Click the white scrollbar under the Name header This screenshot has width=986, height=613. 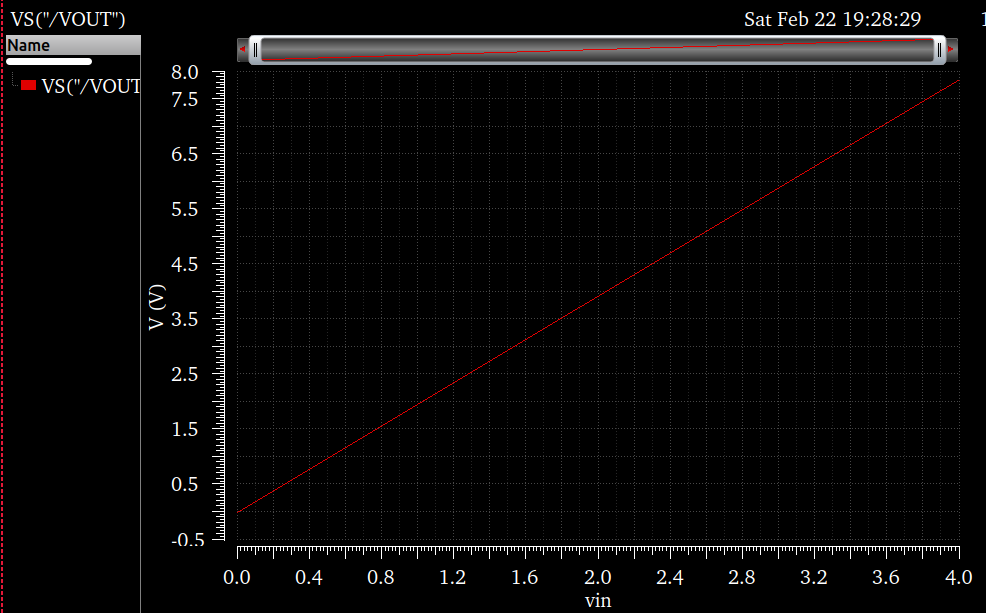pos(49,62)
